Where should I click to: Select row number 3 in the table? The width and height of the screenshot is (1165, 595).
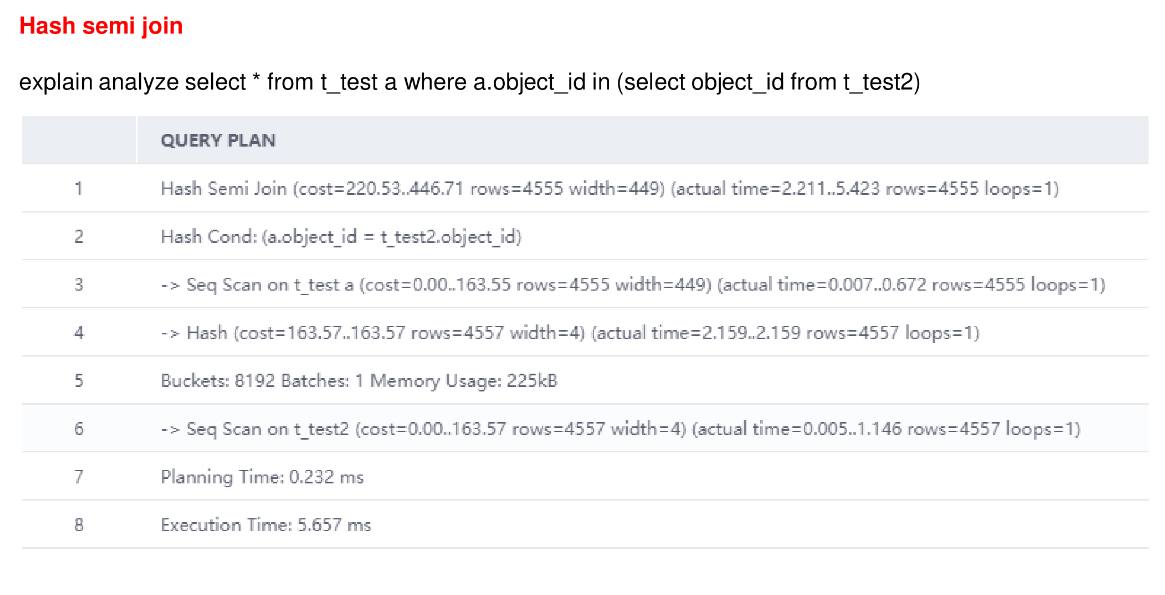point(79,285)
